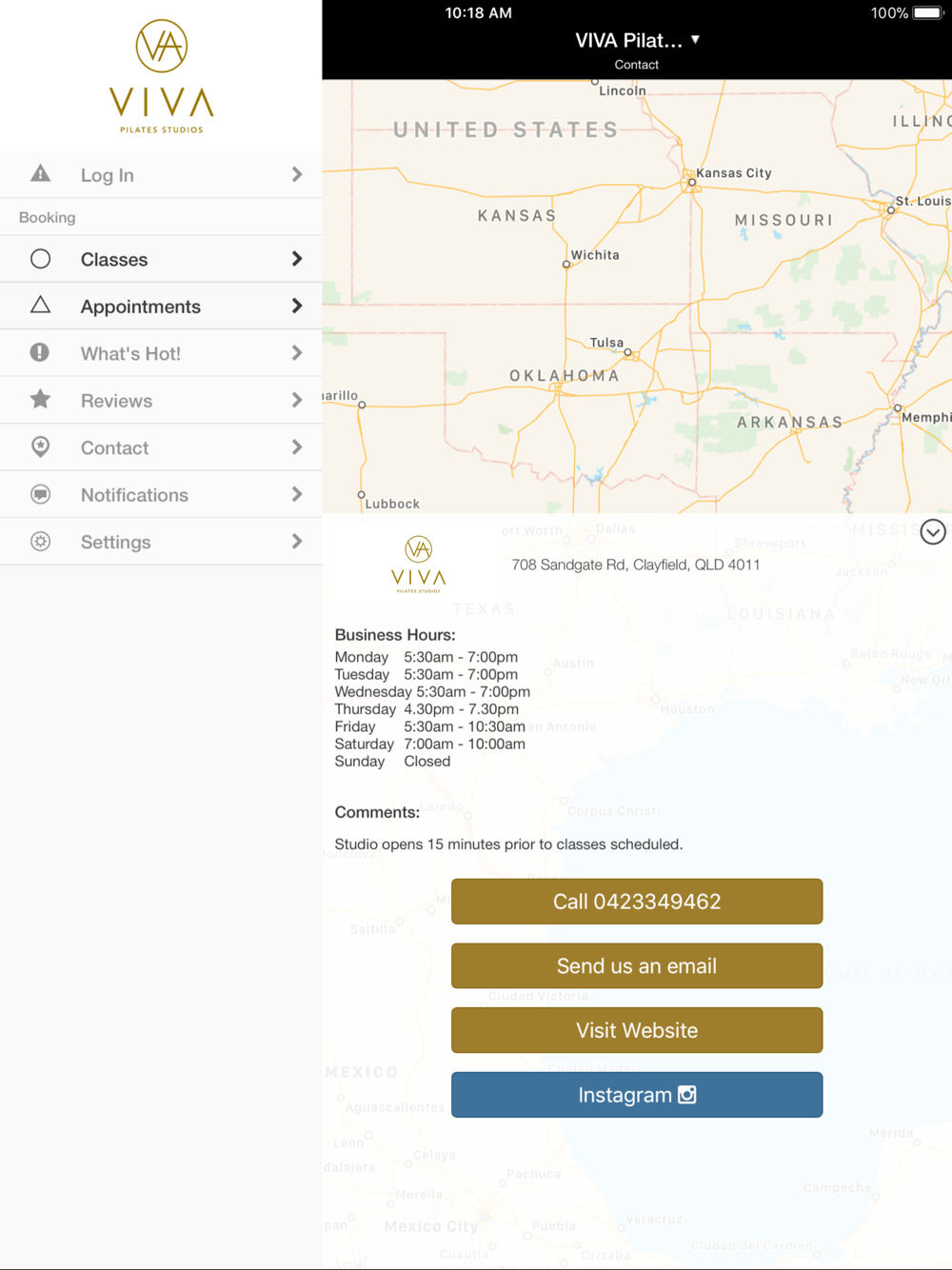Open the Log In menu item

coord(161,174)
